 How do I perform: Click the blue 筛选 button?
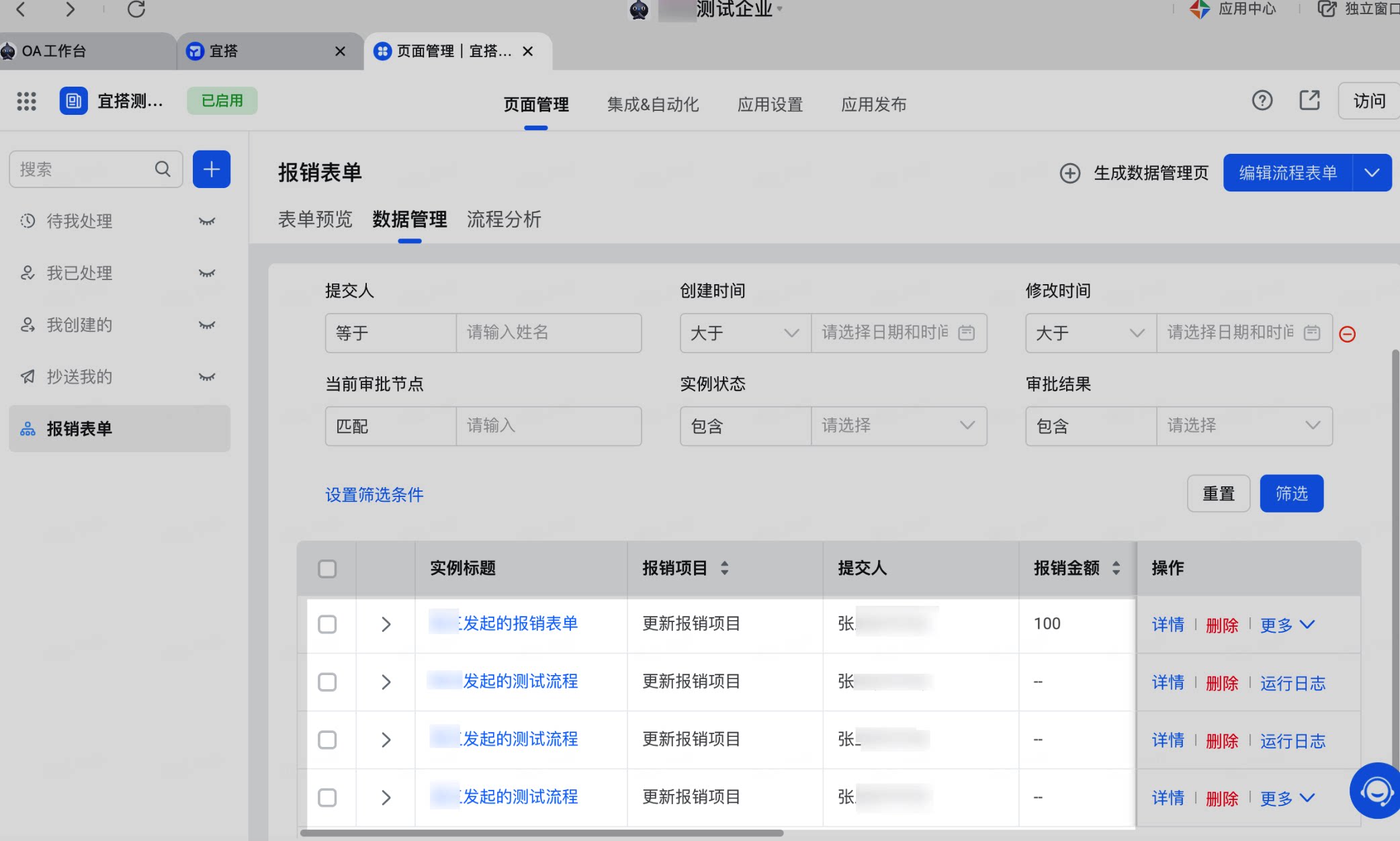click(x=1291, y=494)
